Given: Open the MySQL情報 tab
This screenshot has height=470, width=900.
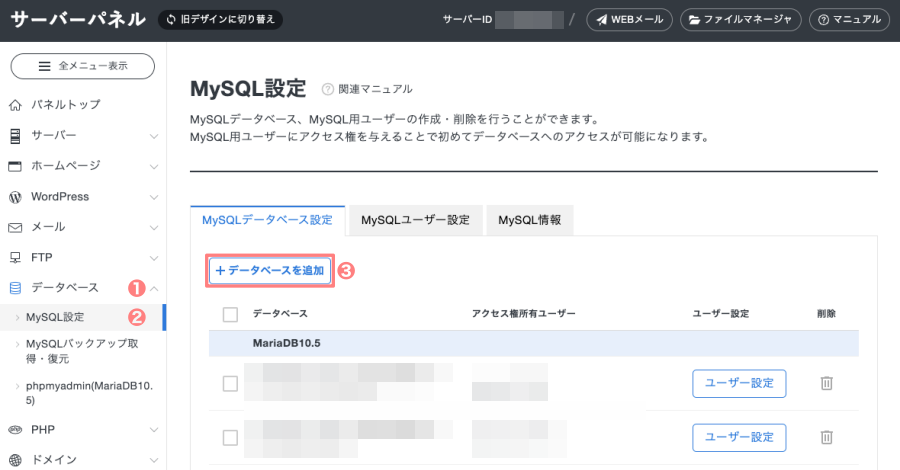Looking at the screenshot, I should [x=529, y=220].
